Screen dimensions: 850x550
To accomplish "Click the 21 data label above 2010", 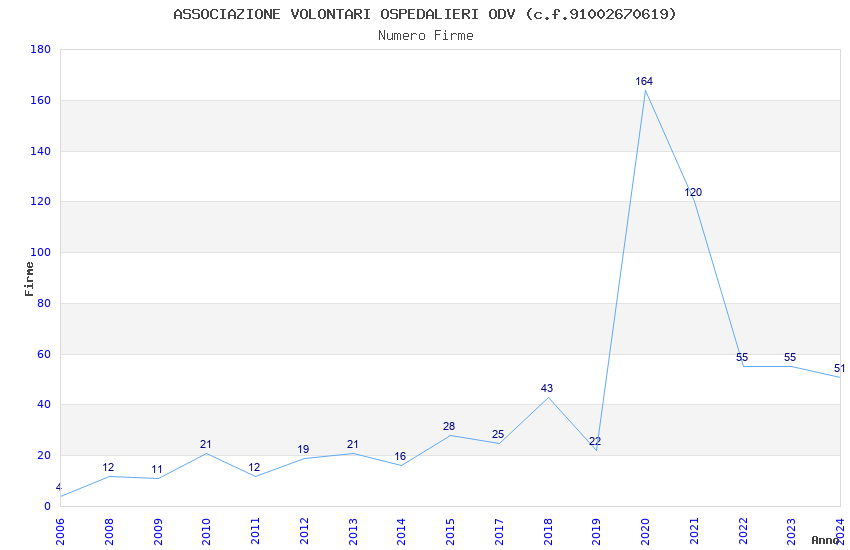I will point(205,444).
